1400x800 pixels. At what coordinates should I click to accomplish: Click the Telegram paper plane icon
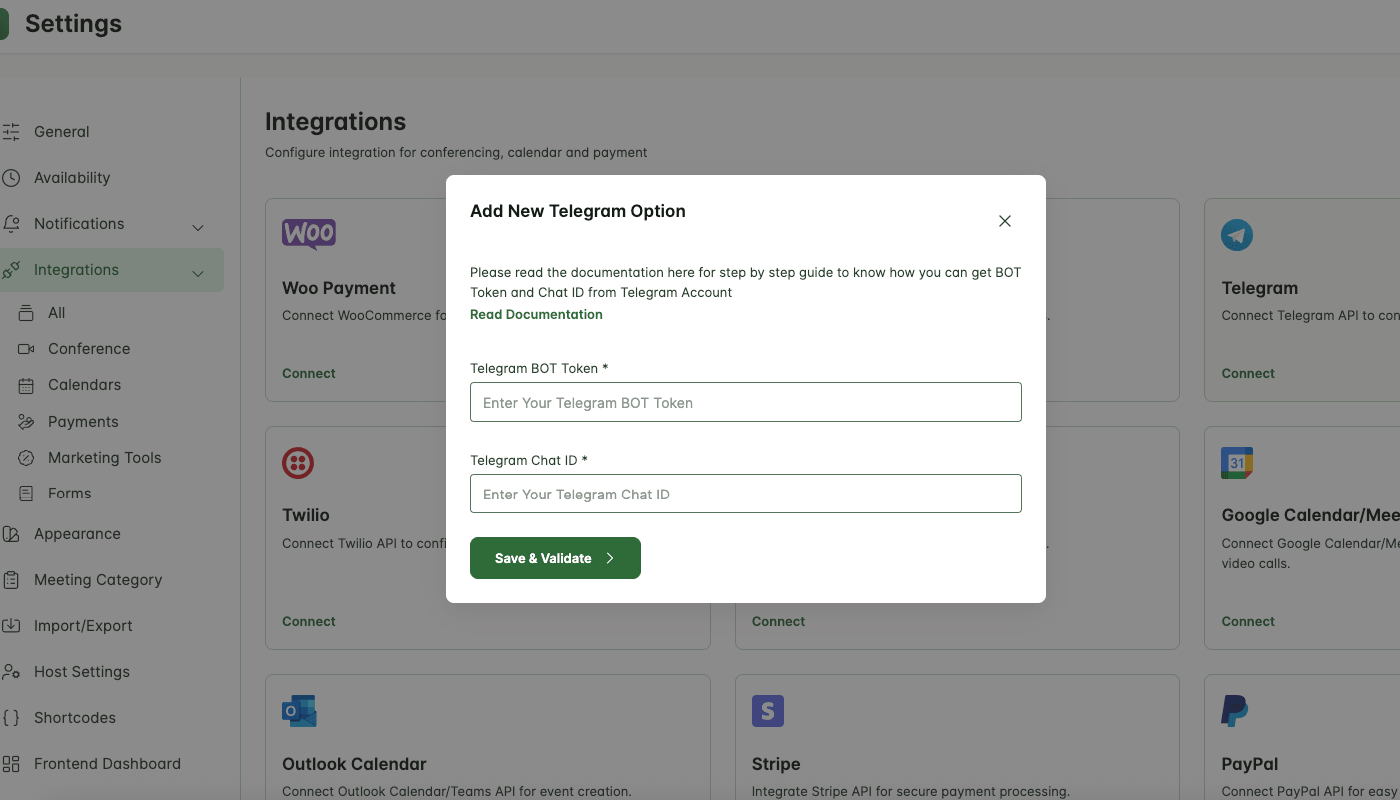tap(1237, 235)
